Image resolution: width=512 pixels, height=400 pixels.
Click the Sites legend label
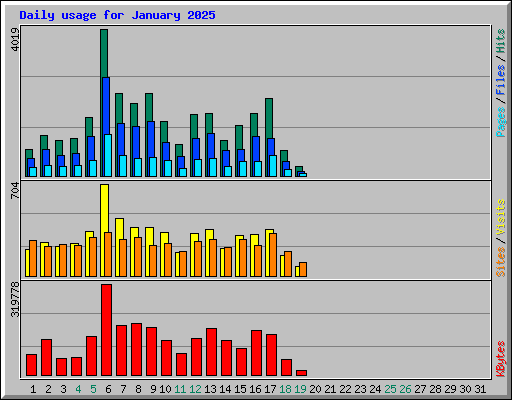(x=501, y=262)
